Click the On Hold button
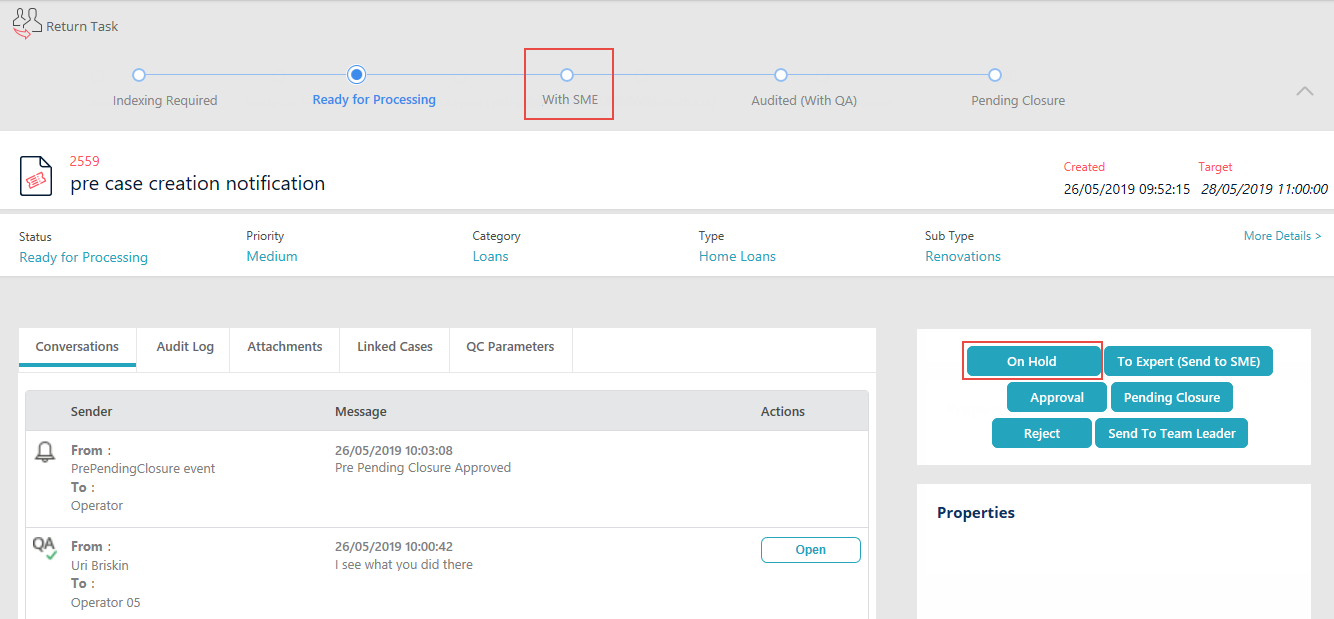The height and width of the screenshot is (619, 1334). tap(1032, 361)
